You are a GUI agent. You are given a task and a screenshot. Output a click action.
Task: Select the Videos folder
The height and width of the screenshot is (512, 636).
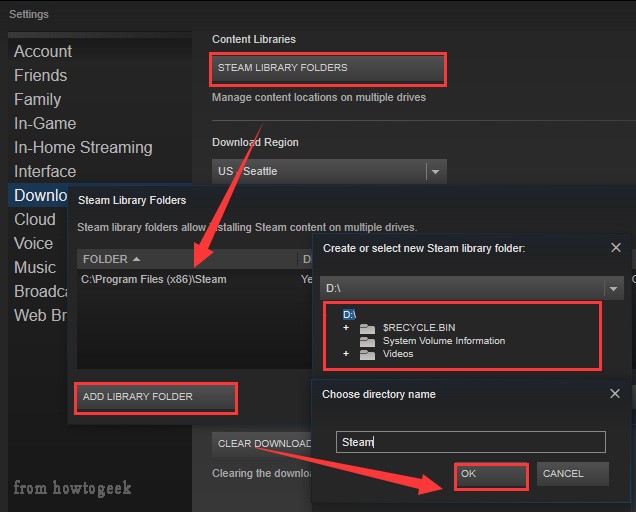pyautogui.click(x=398, y=354)
